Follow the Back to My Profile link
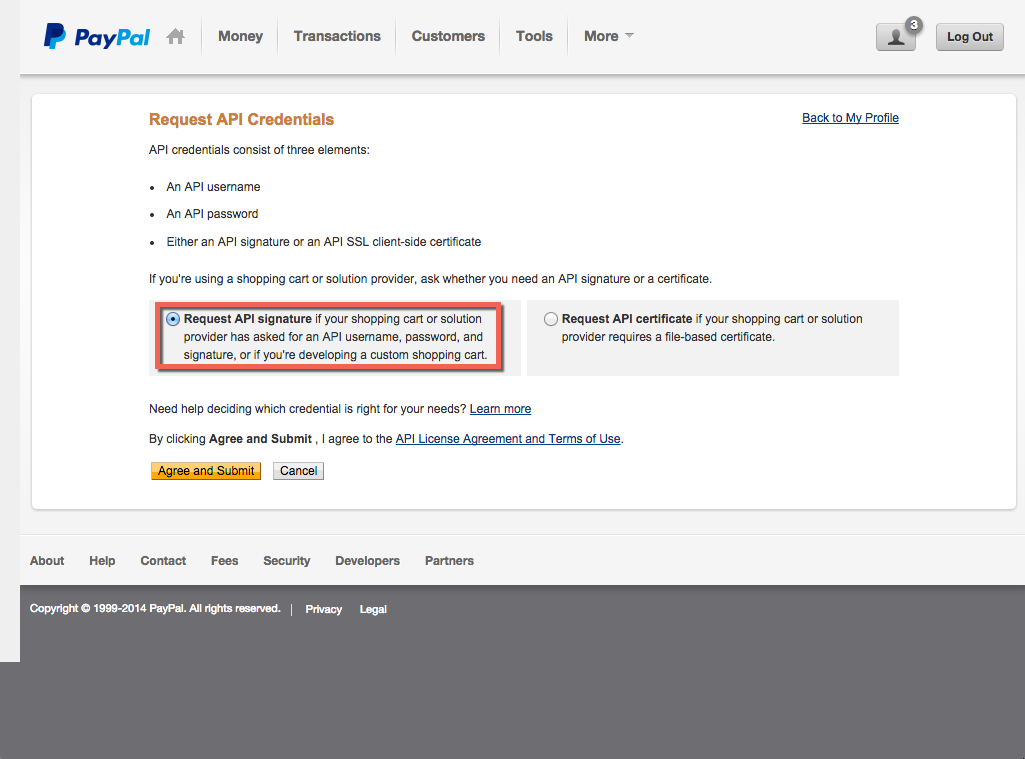 coord(850,118)
